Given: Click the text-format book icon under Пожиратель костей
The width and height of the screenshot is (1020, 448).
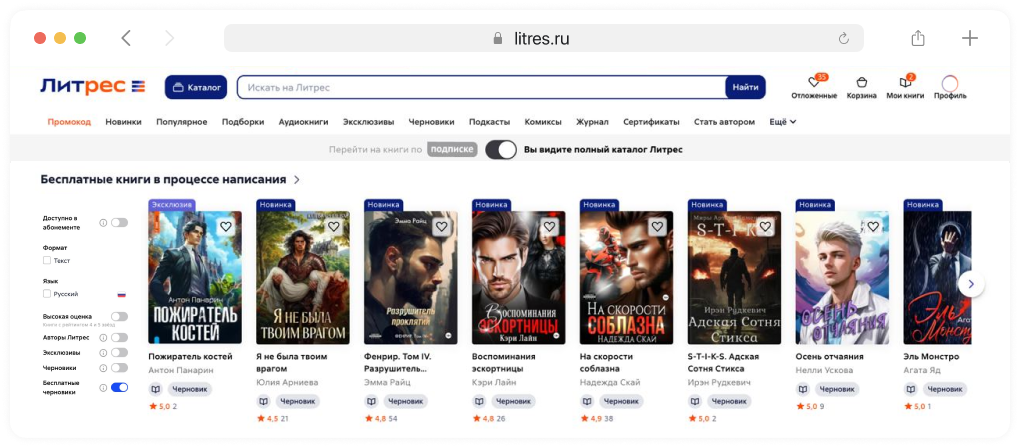Looking at the screenshot, I should coord(155,389).
